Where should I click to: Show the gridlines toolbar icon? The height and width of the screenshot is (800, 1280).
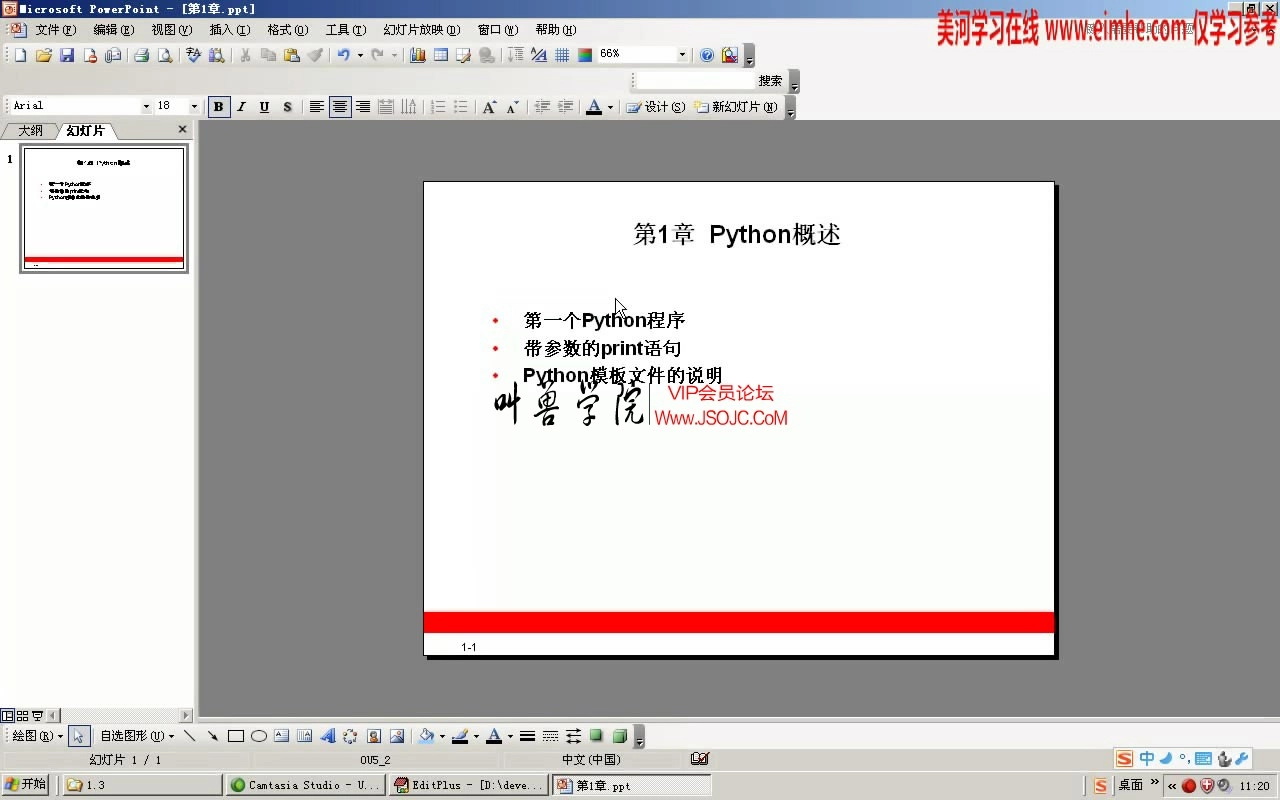point(563,55)
